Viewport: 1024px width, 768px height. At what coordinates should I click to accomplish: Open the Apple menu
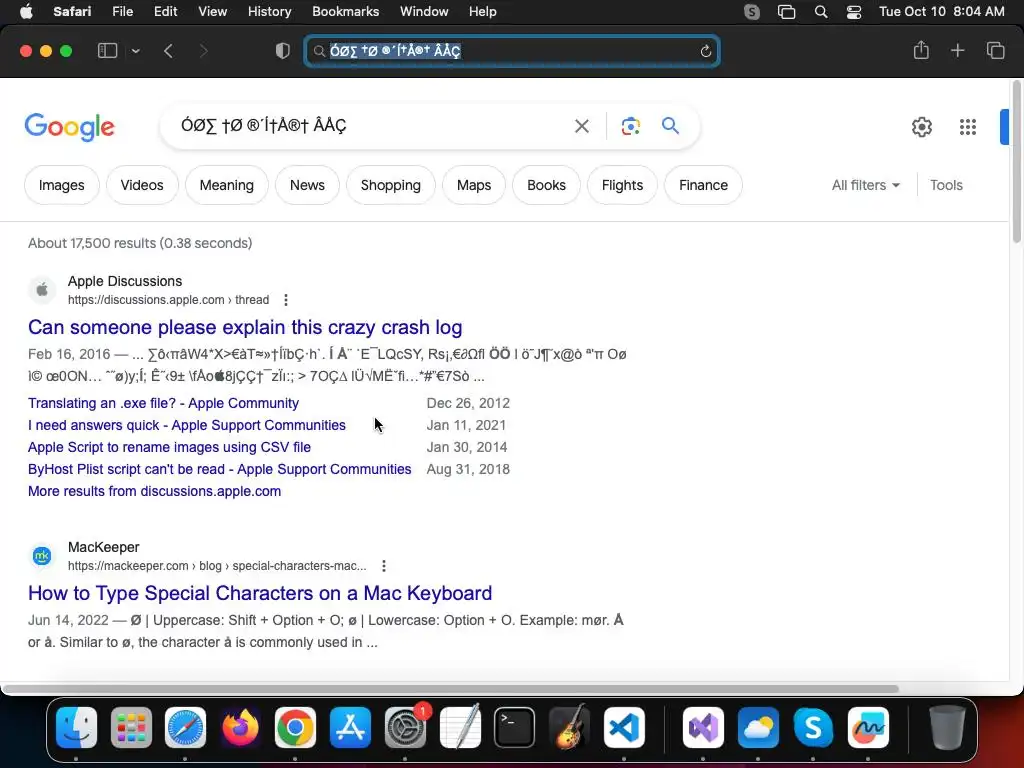pos(26,12)
